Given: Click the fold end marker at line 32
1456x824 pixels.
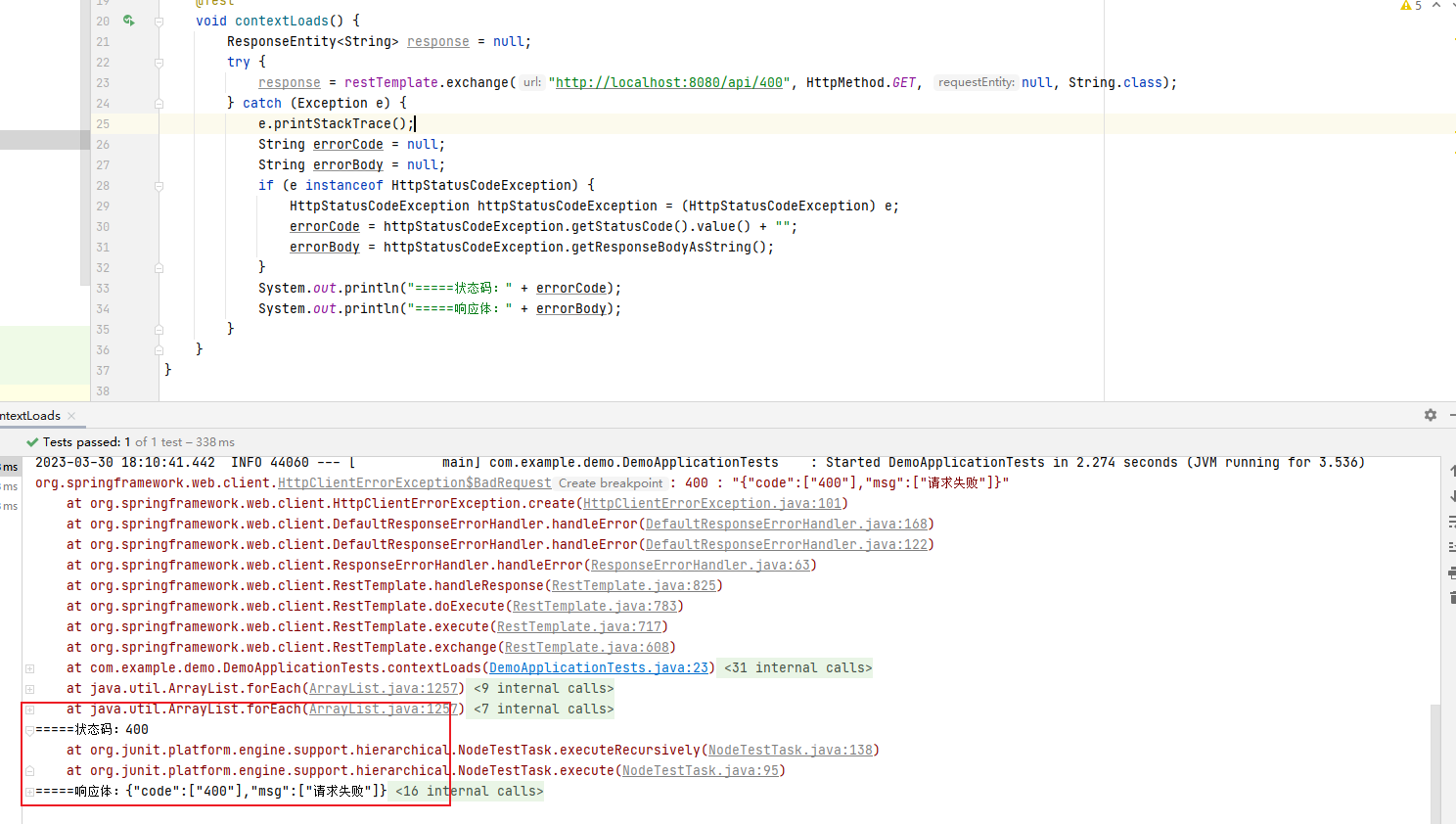Looking at the screenshot, I should pyautogui.click(x=159, y=267).
